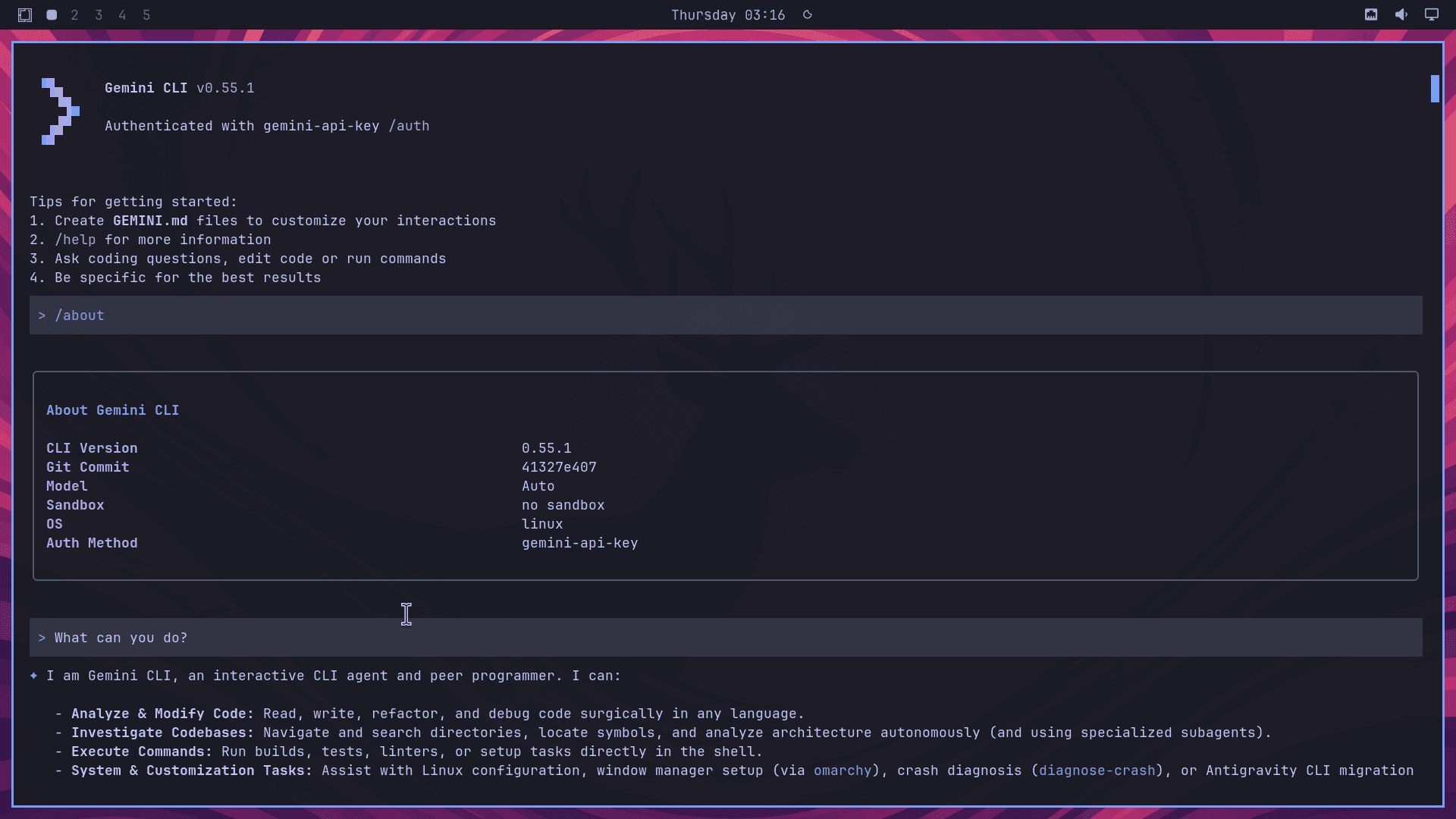Open the omarchy link

[x=843, y=770]
